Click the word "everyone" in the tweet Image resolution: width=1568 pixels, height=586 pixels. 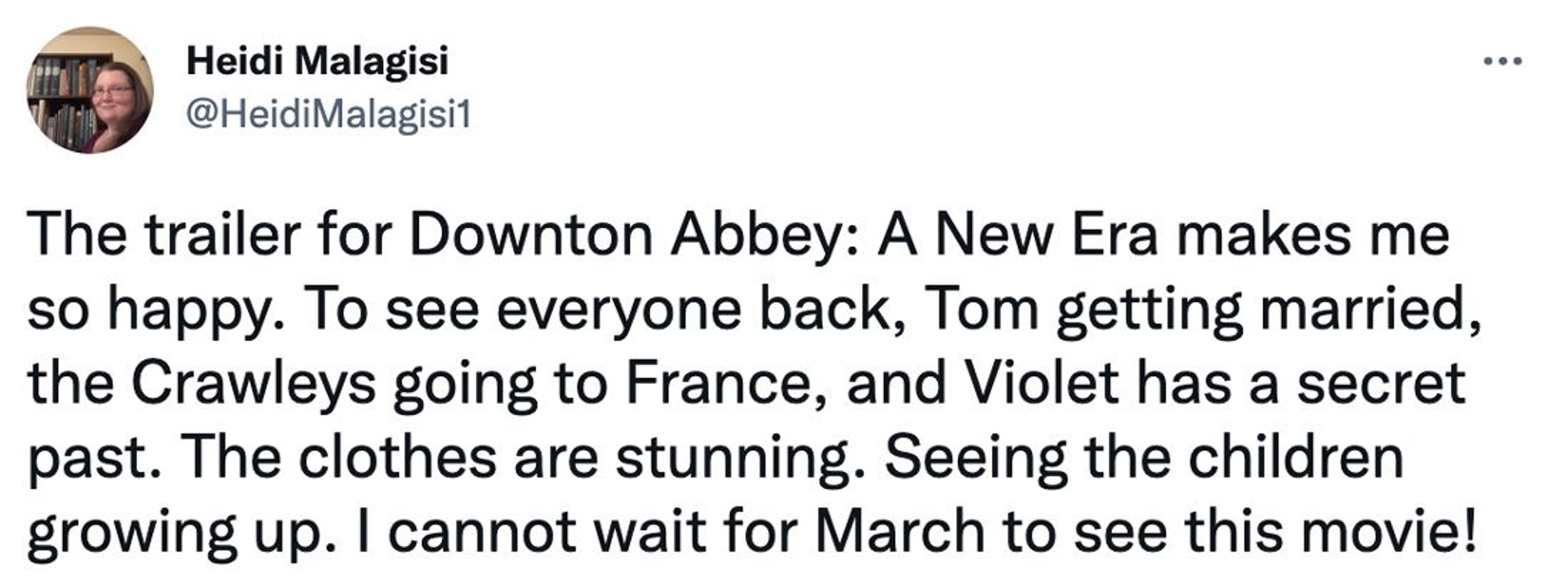pyautogui.click(x=619, y=311)
